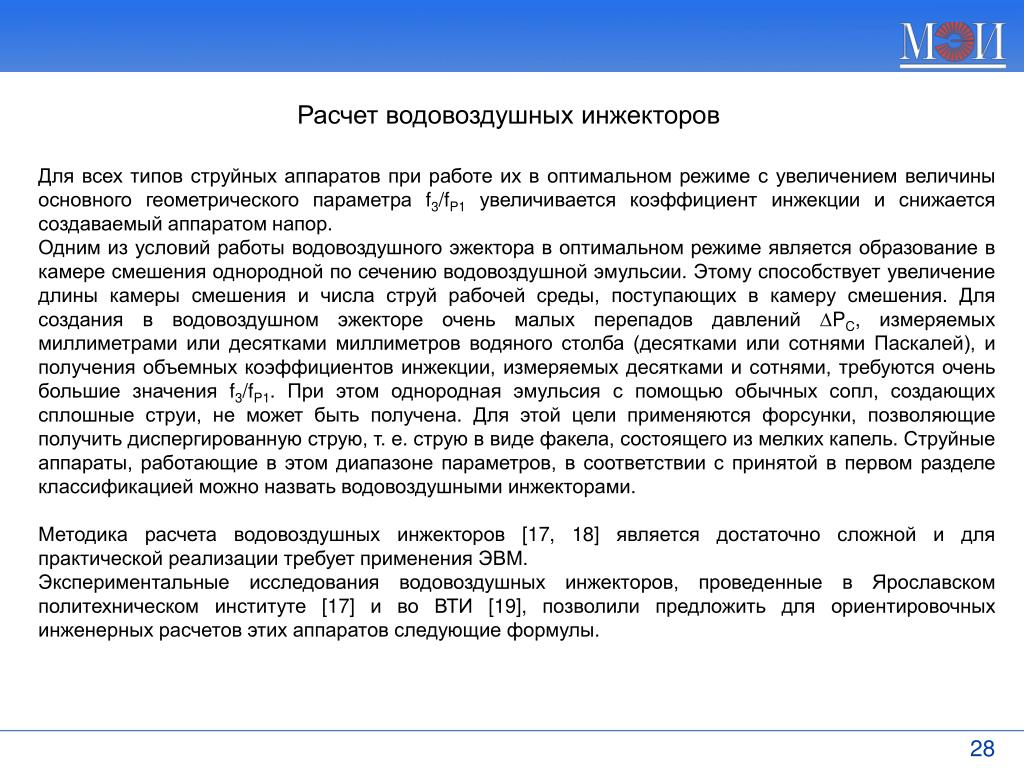The image size is (1024, 768).
Task: Click the slide title 'Расчет водовоздушных инжекторов'
Action: pyautogui.click(x=508, y=116)
